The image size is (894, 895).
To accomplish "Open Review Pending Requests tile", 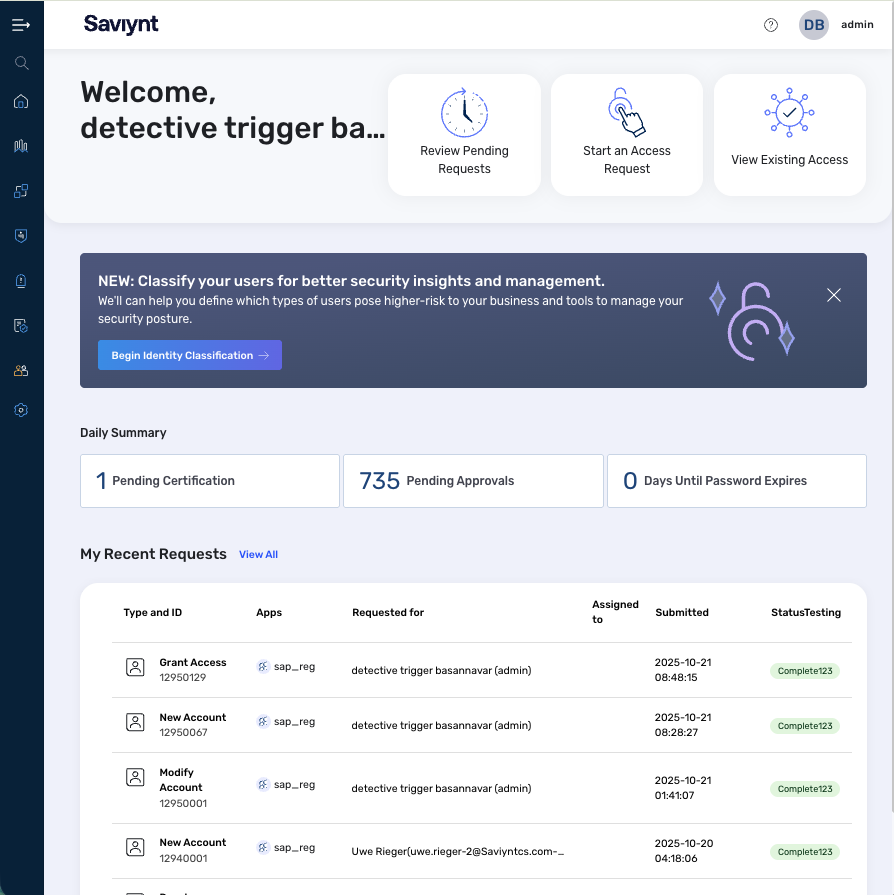I will click(464, 135).
